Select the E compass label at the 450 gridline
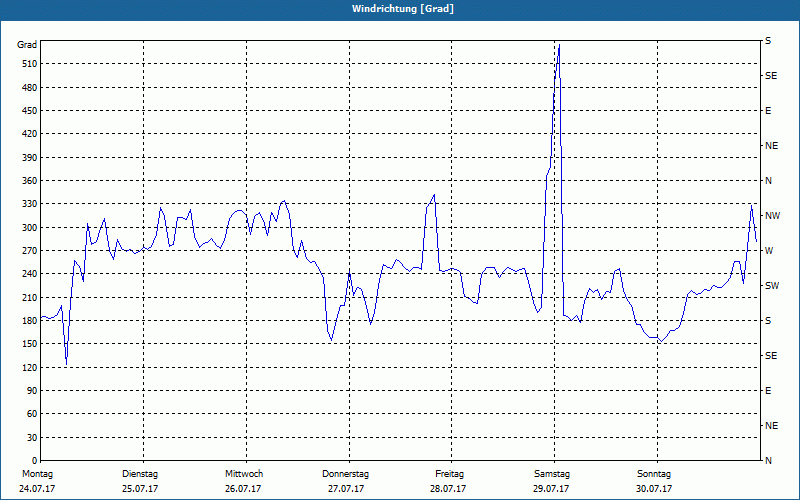This screenshot has height=500, width=800. [x=768, y=111]
